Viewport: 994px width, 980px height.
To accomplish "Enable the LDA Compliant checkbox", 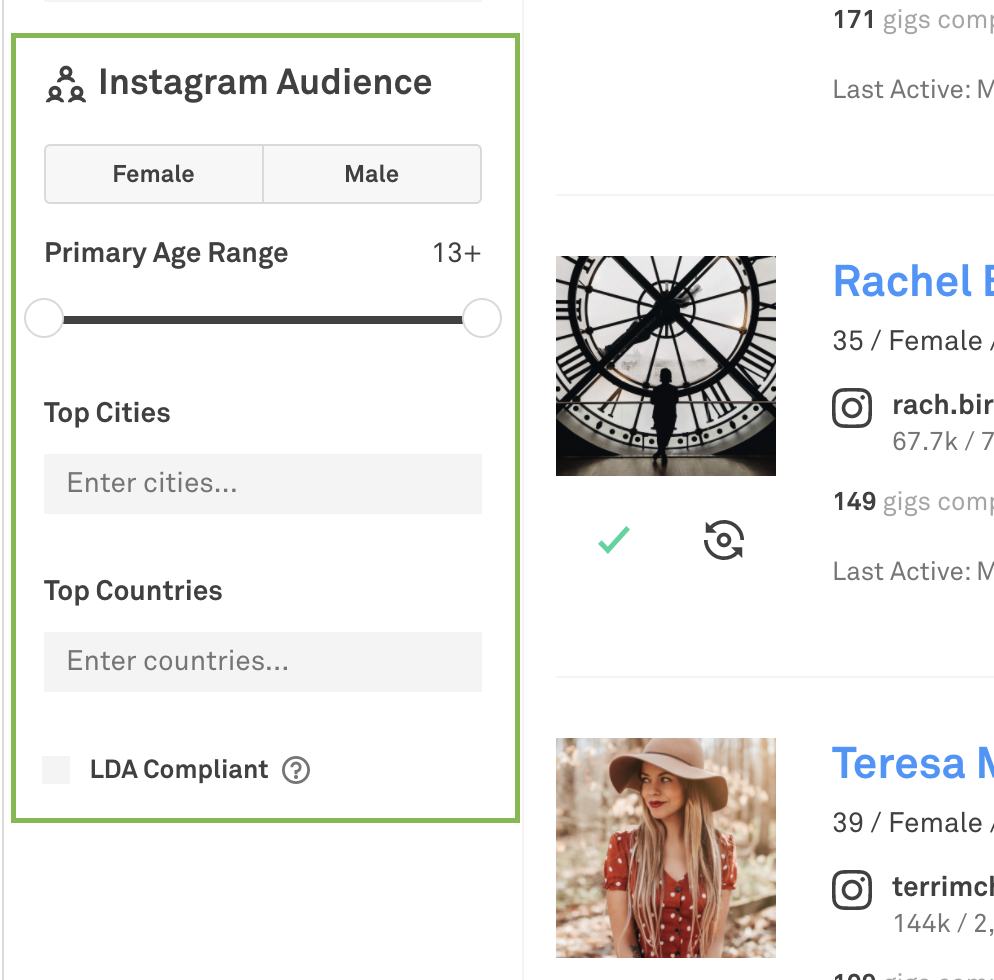I will click(x=57, y=770).
